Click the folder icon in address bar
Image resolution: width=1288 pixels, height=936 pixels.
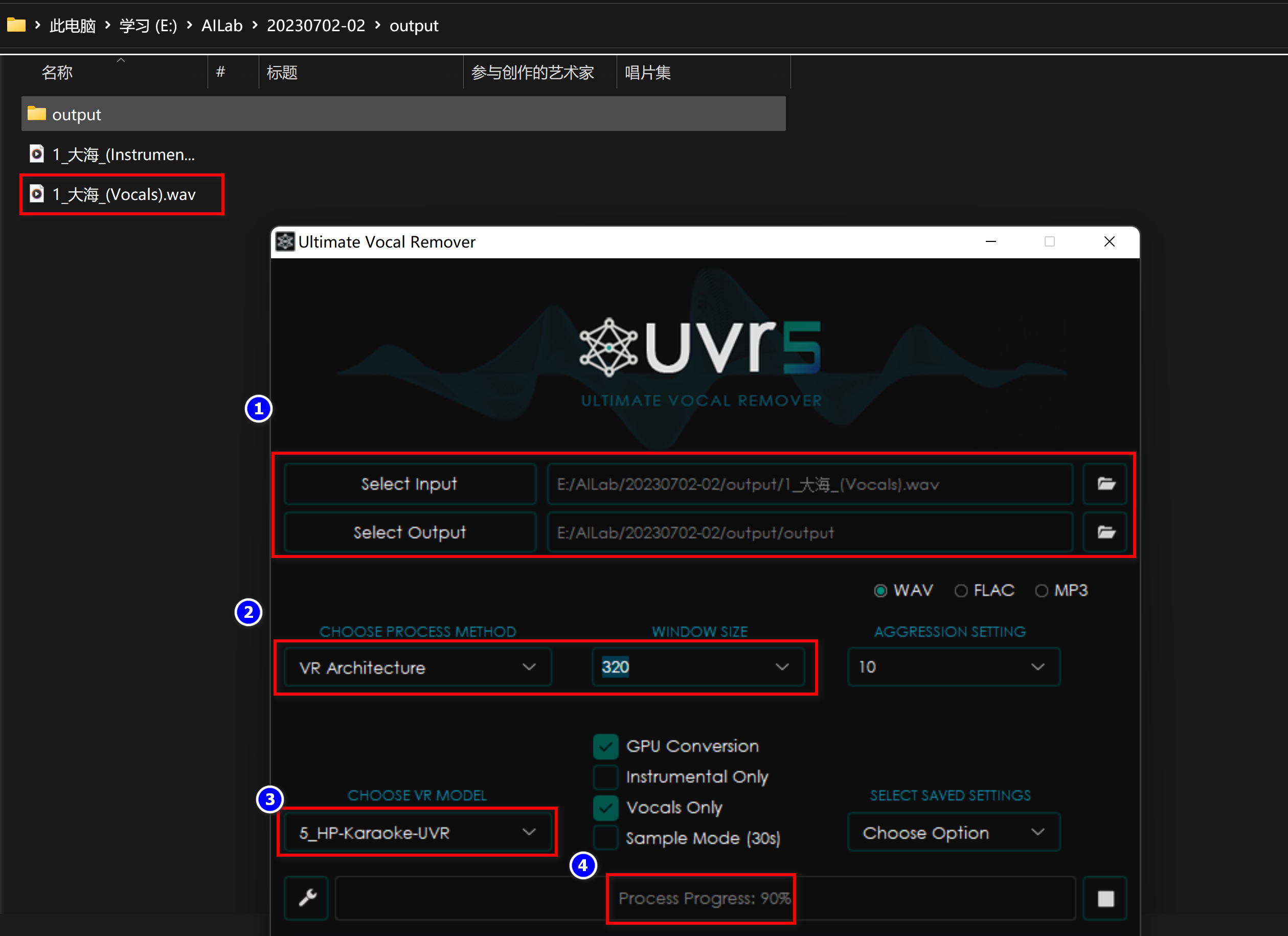coord(16,25)
